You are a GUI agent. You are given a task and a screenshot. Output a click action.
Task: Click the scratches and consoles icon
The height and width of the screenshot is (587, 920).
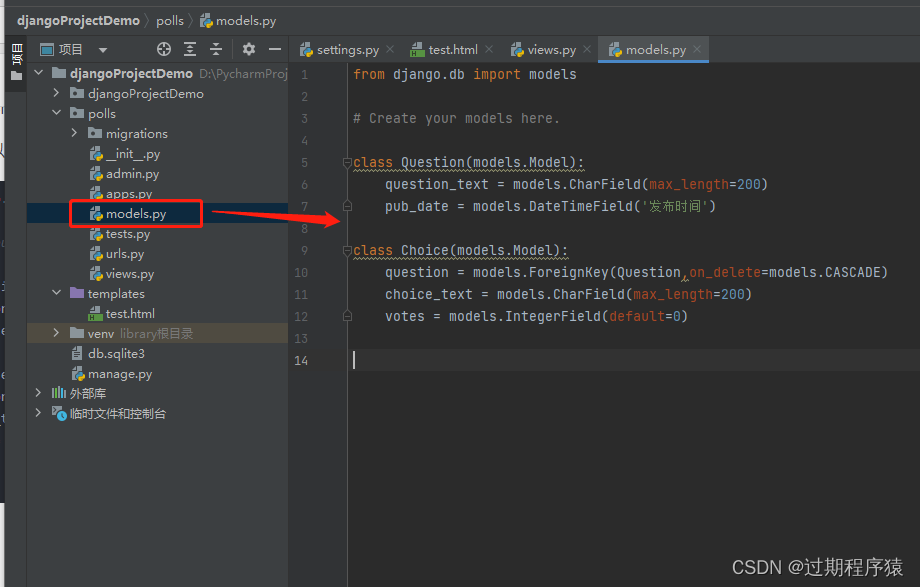(59, 413)
